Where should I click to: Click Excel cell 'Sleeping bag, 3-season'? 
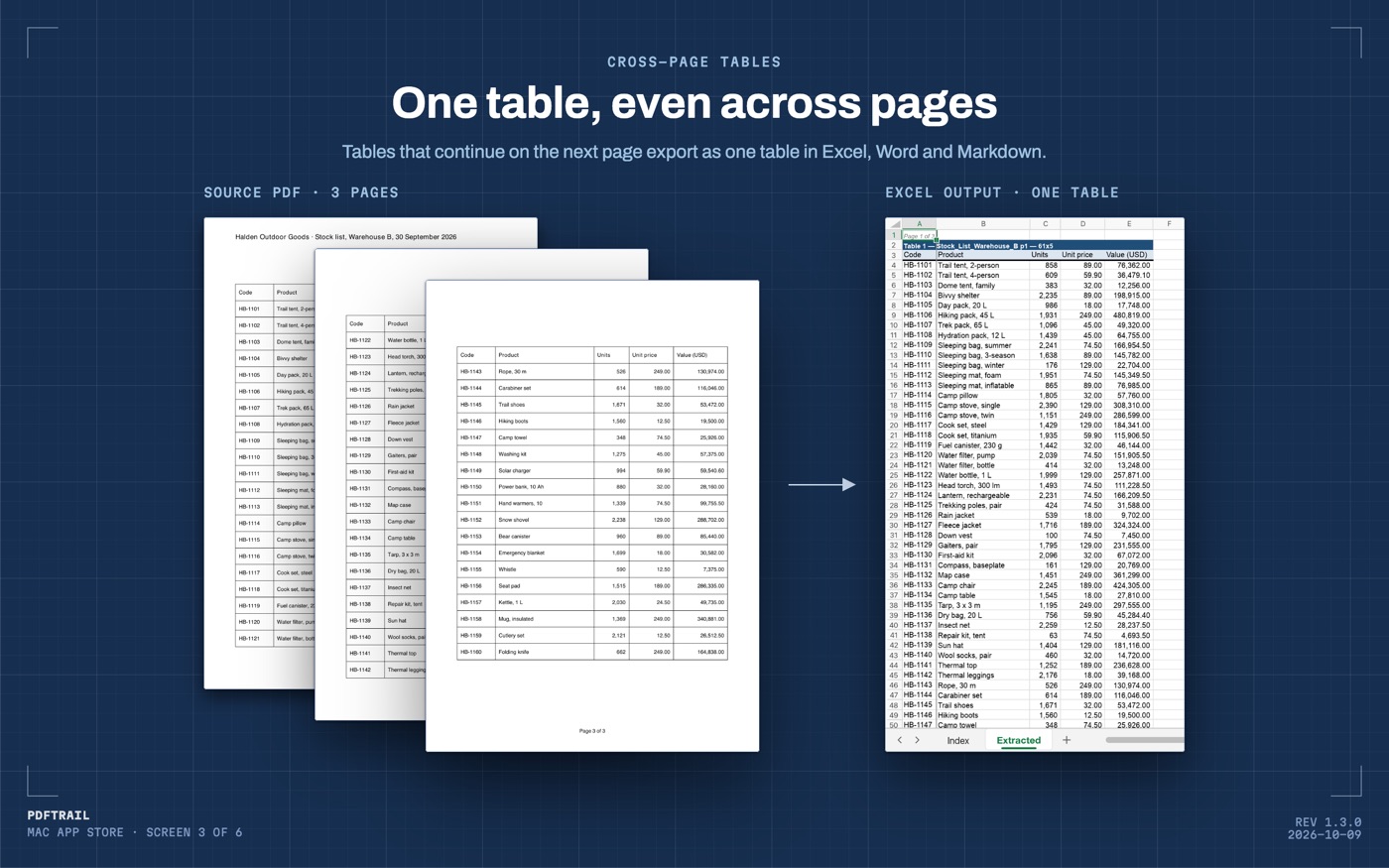point(982,355)
